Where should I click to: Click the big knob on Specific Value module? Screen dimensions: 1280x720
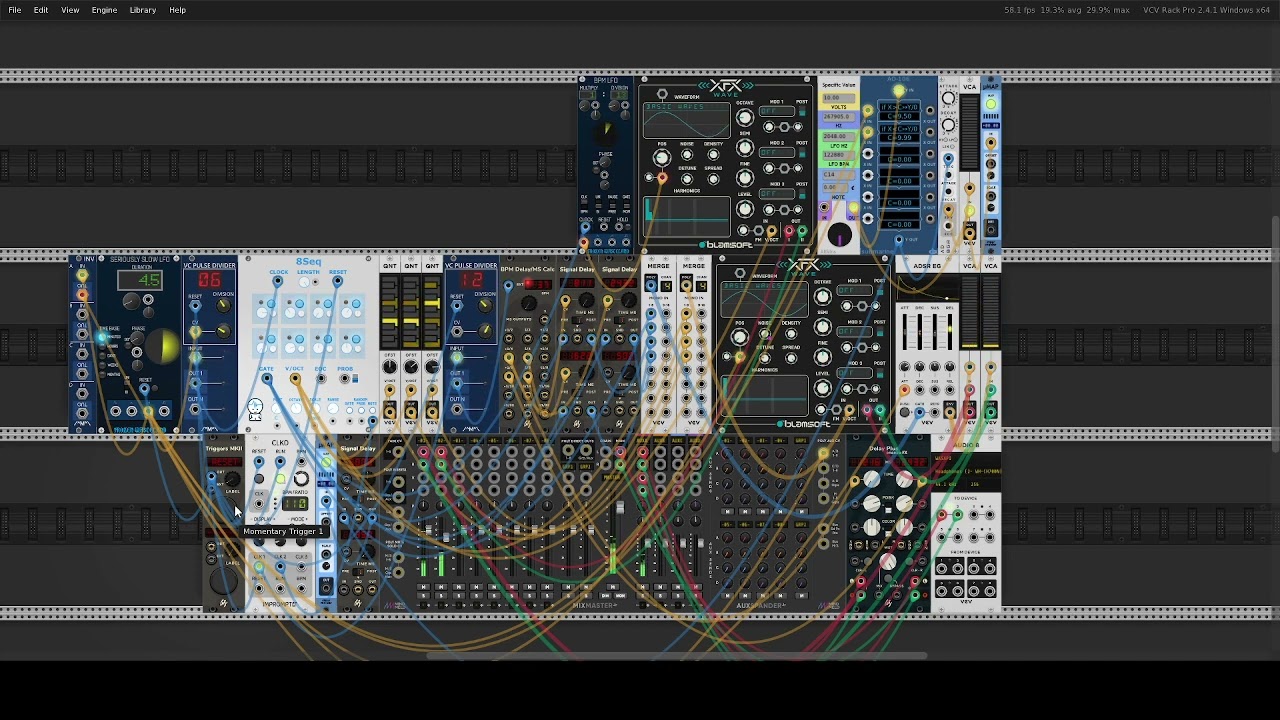tap(840, 234)
